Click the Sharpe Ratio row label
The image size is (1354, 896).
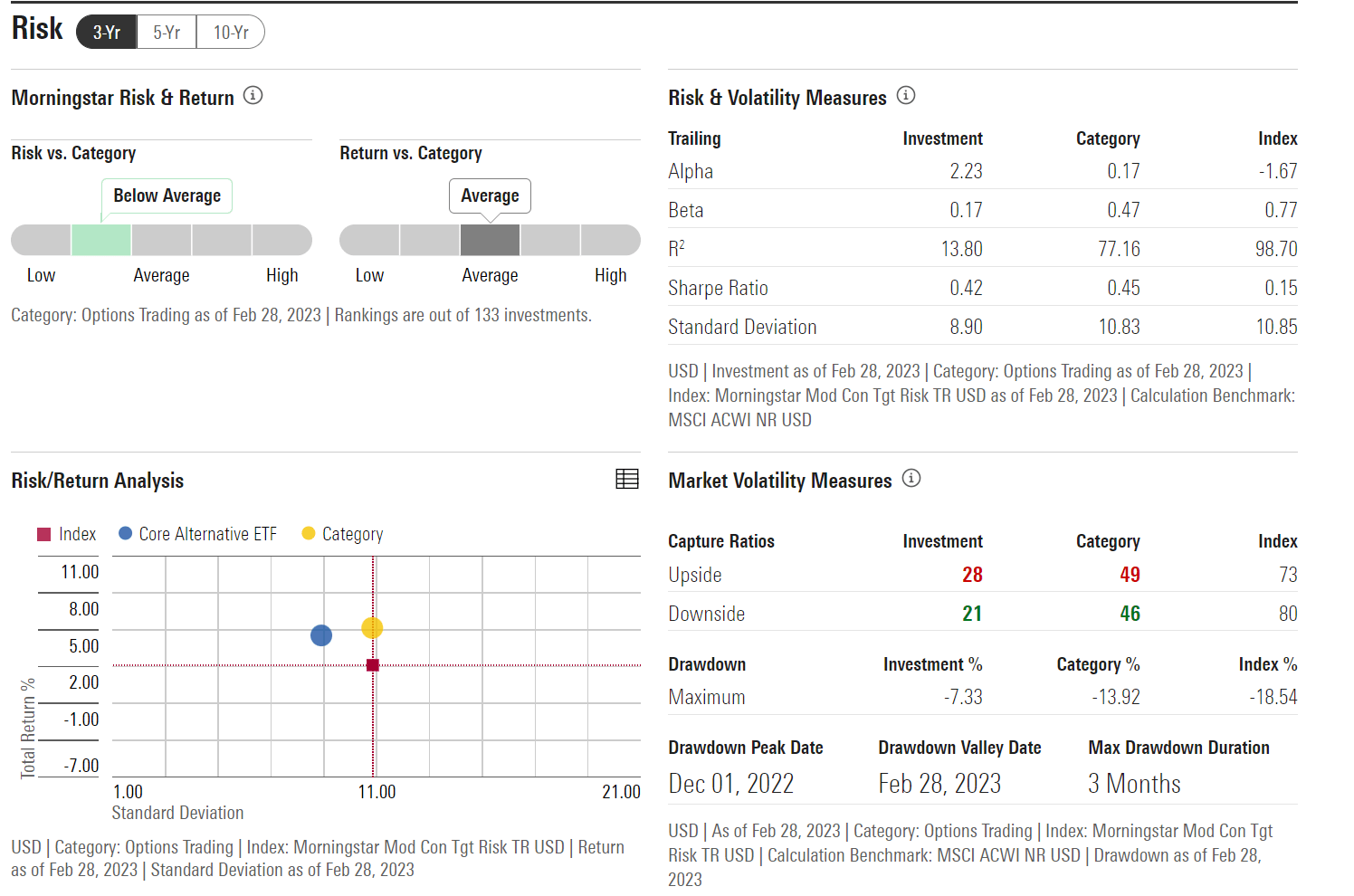tap(718, 287)
